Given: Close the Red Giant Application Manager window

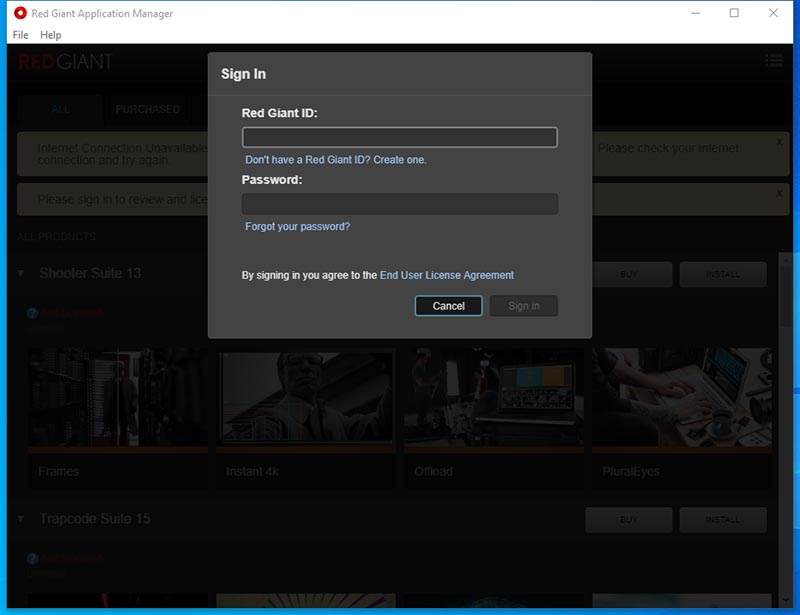Looking at the screenshot, I should [773, 13].
